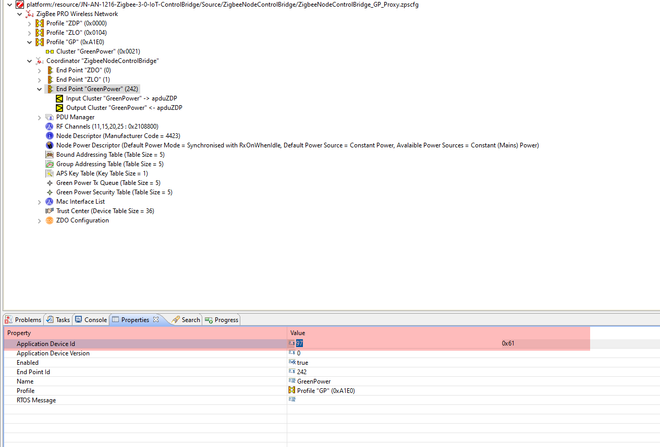Switch to the Tasks tab
The width and height of the screenshot is (660, 447).
tap(58, 320)
